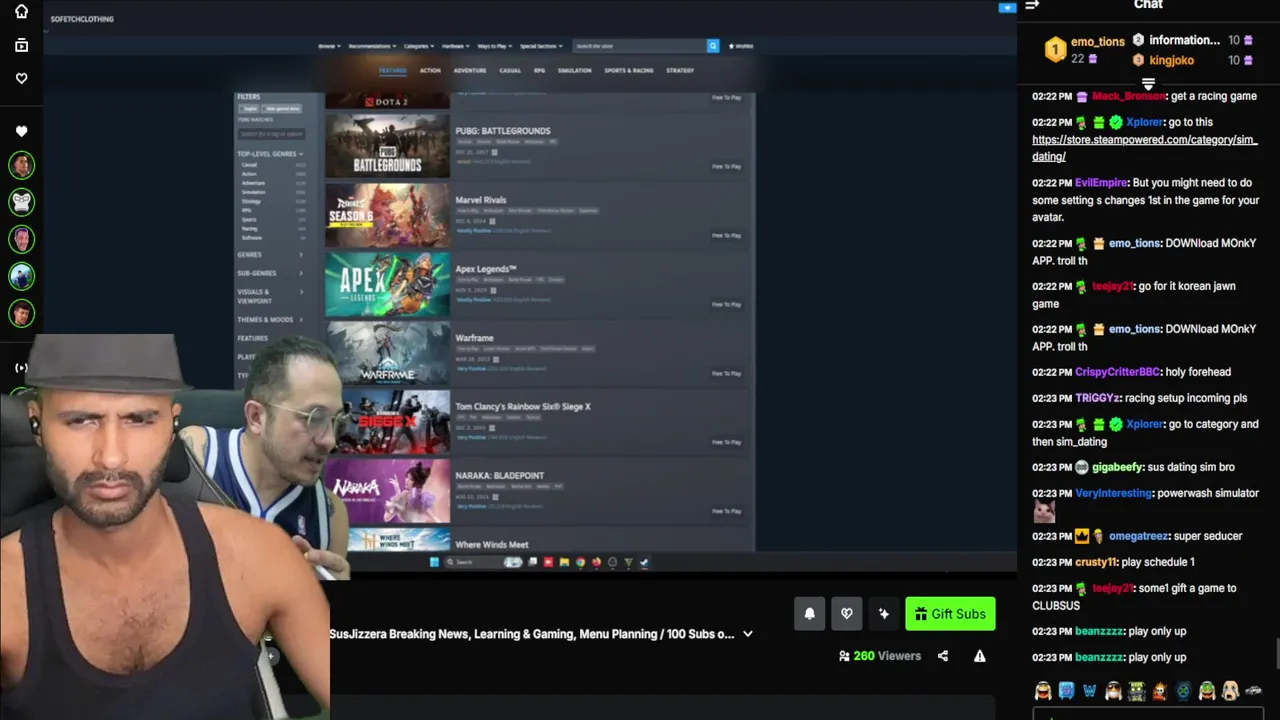Open the Special Sections dropdown
The width and height of the screenshot is (1280, 720).
click(541, 46)
